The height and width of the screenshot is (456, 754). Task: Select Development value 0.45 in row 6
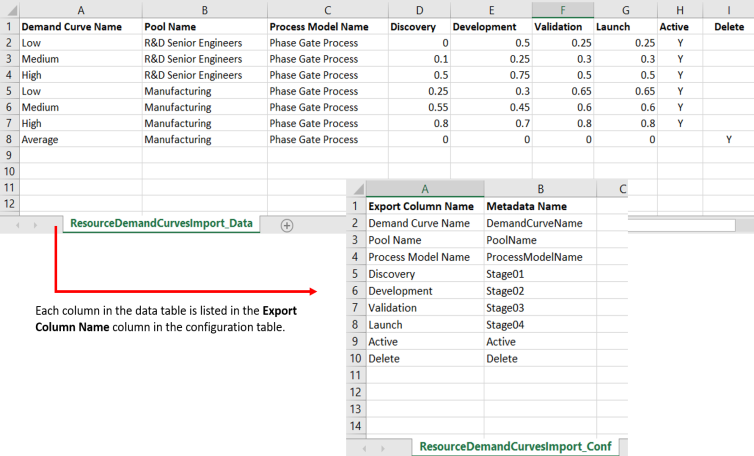pos(491,107)
